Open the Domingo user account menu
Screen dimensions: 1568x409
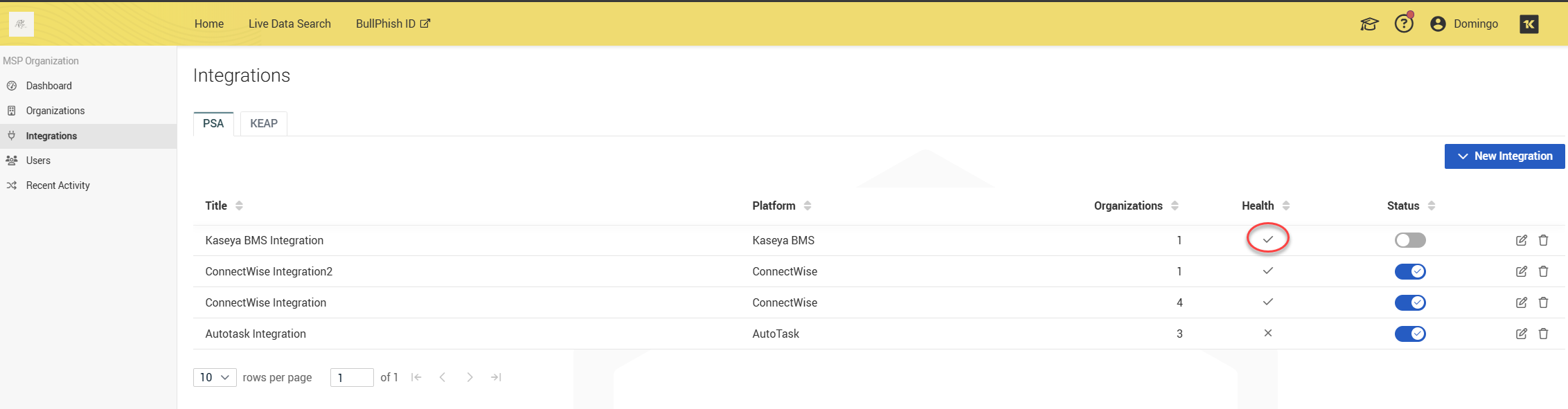click(x=1464, y=24)
